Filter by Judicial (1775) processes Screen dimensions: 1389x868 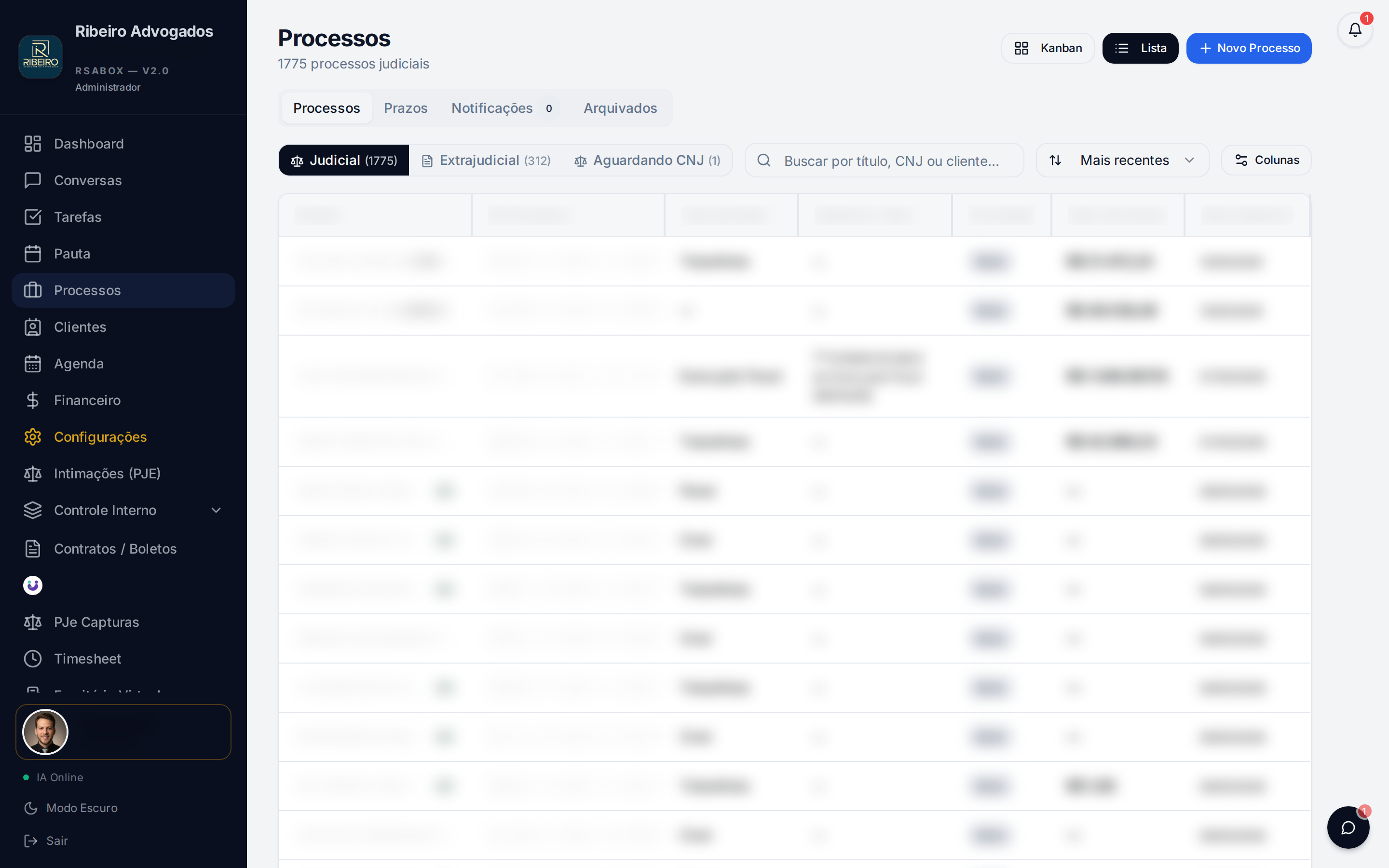(344, 160)
